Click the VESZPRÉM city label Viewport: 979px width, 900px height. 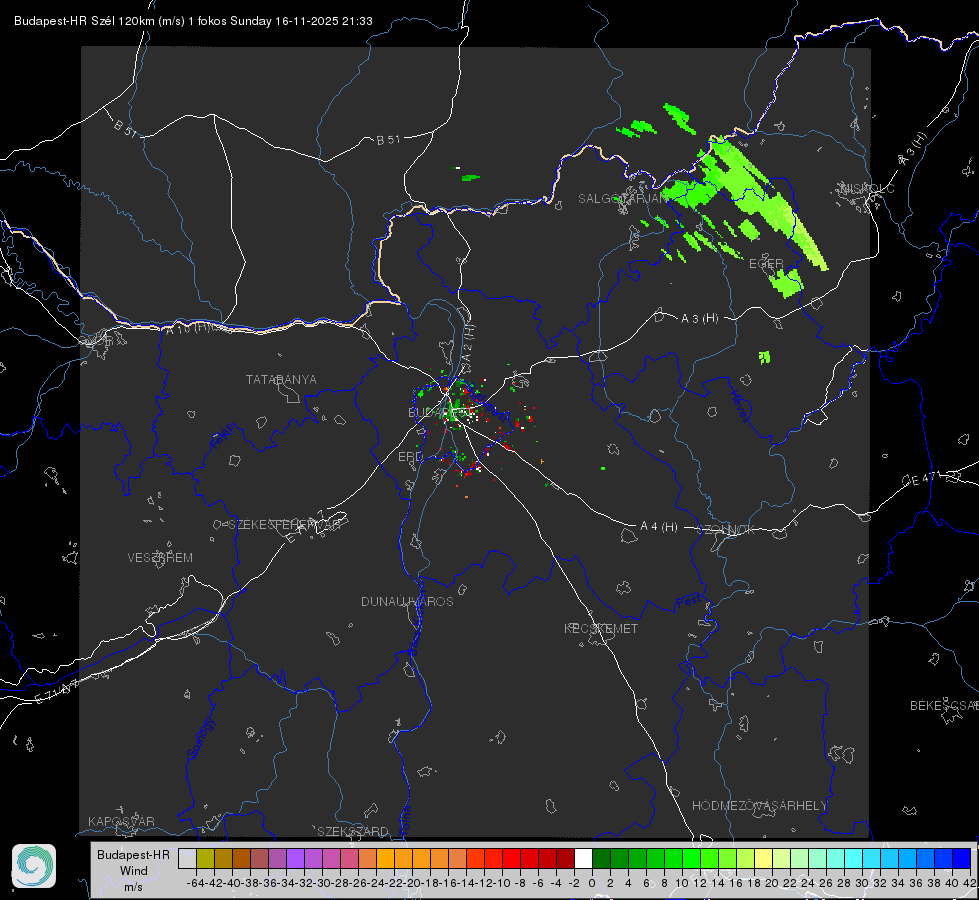pos(160,558)
